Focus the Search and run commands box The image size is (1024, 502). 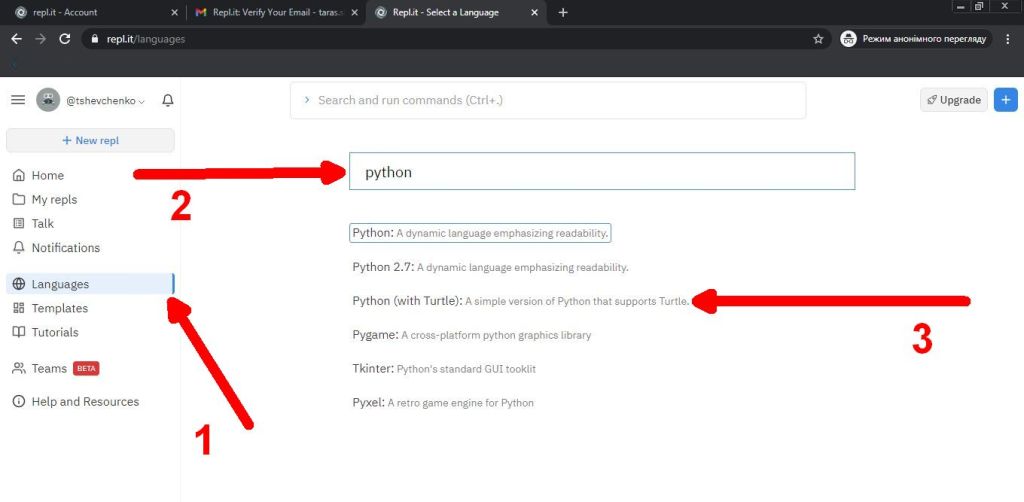548,101
